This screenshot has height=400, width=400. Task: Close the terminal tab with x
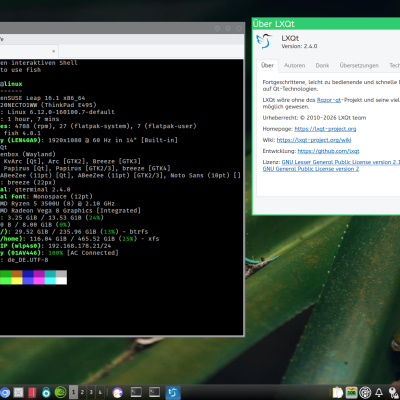tap(53, 51)
